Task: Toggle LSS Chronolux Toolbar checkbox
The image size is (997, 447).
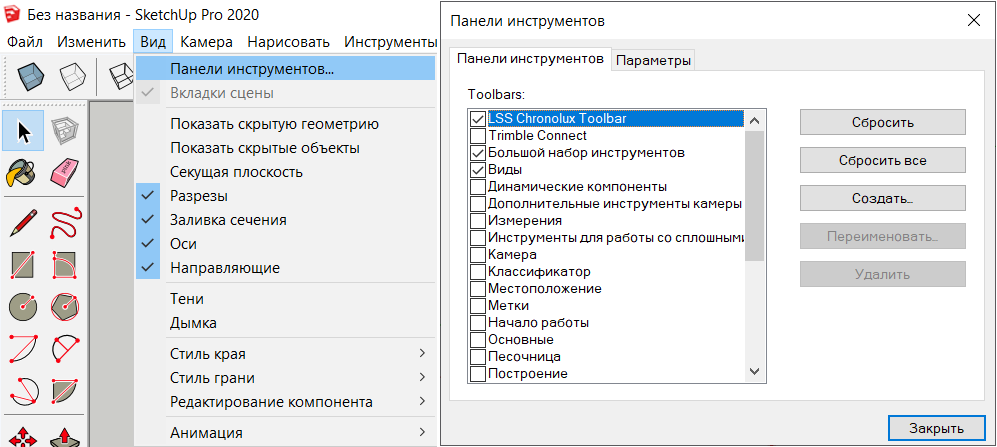Action: [x=477, y=119]
